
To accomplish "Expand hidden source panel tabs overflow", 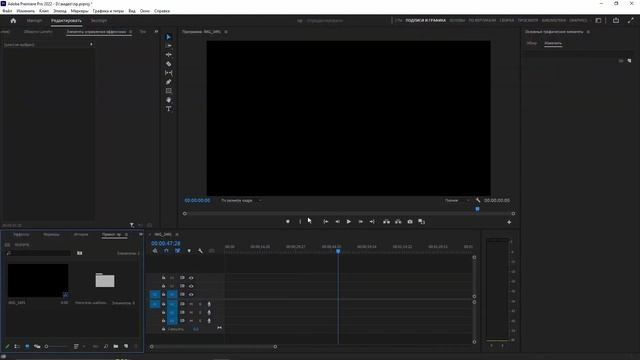I will coord(156,31).
